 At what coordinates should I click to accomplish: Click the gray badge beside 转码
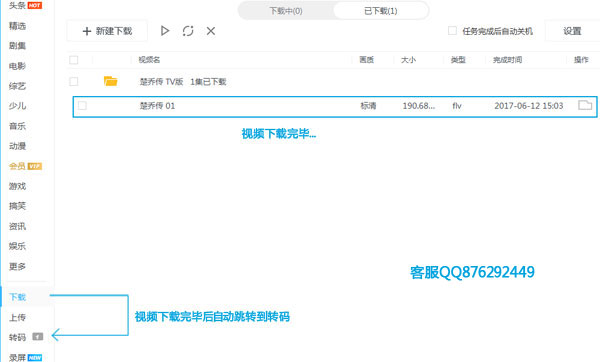(x=38, y=336)
